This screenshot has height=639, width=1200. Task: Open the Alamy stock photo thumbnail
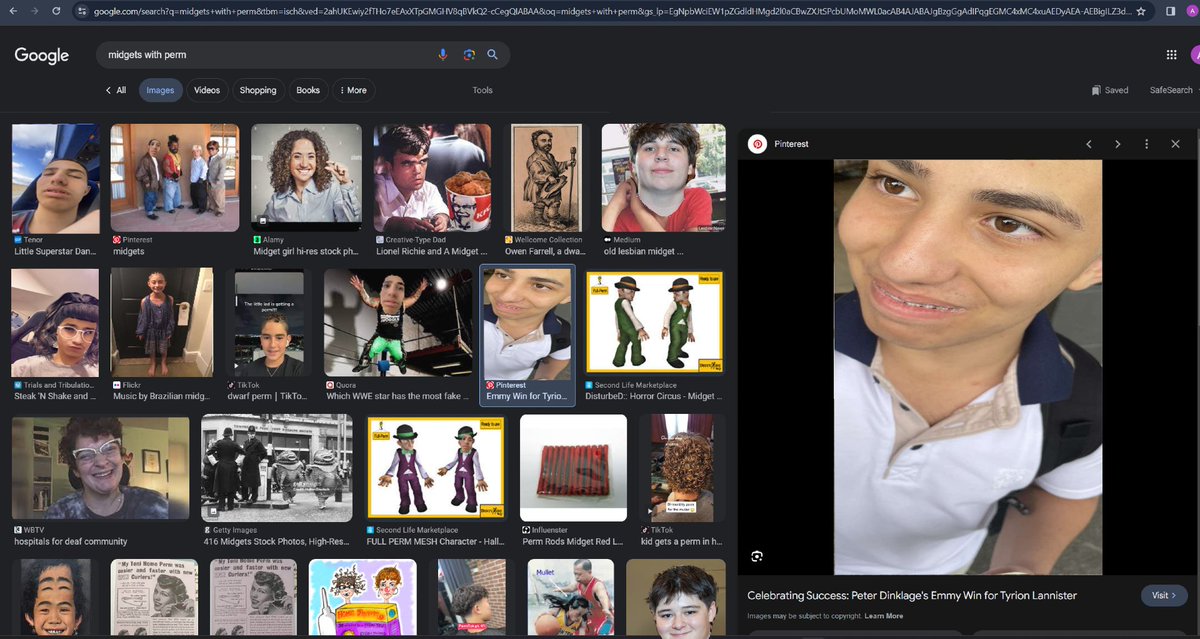click(306, 179)
